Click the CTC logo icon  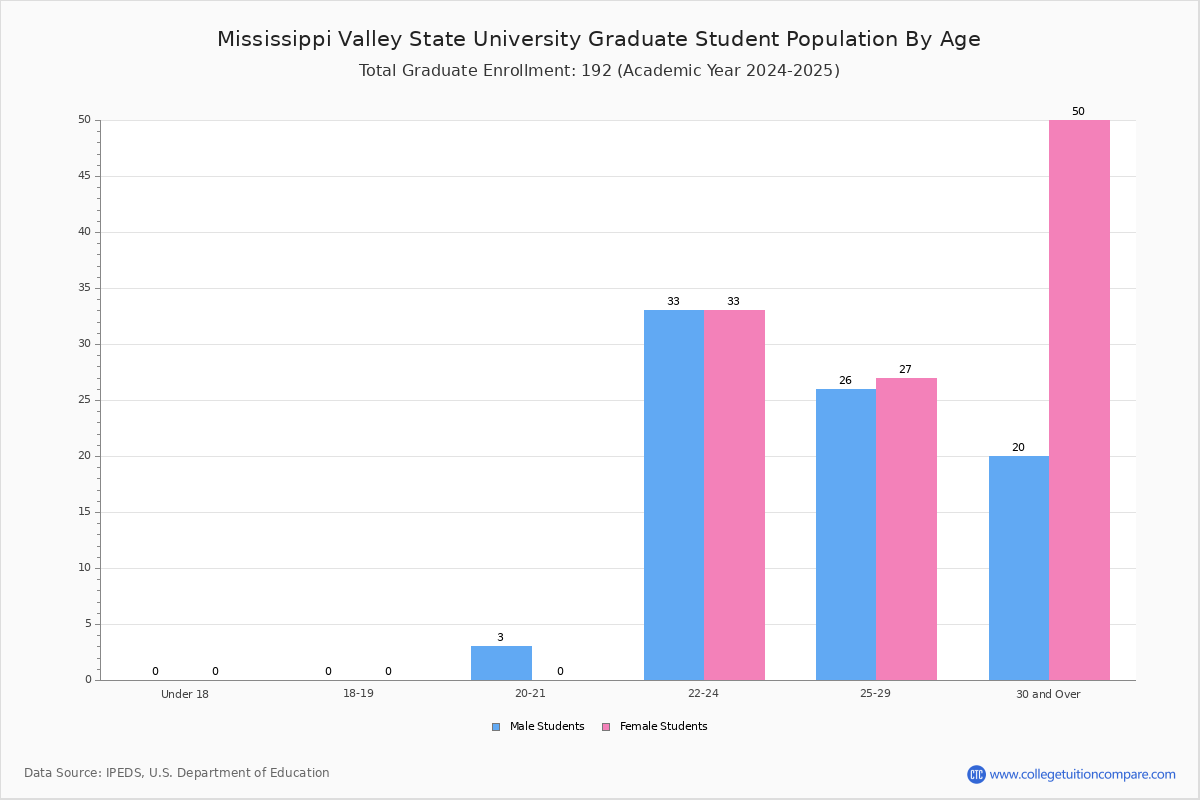[976, 774]
